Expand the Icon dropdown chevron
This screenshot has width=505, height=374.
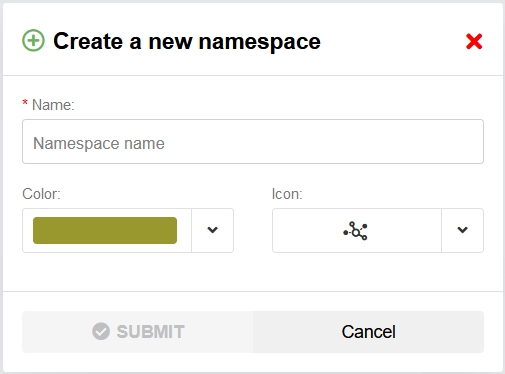pyautogui.click(x=463, y=230)
